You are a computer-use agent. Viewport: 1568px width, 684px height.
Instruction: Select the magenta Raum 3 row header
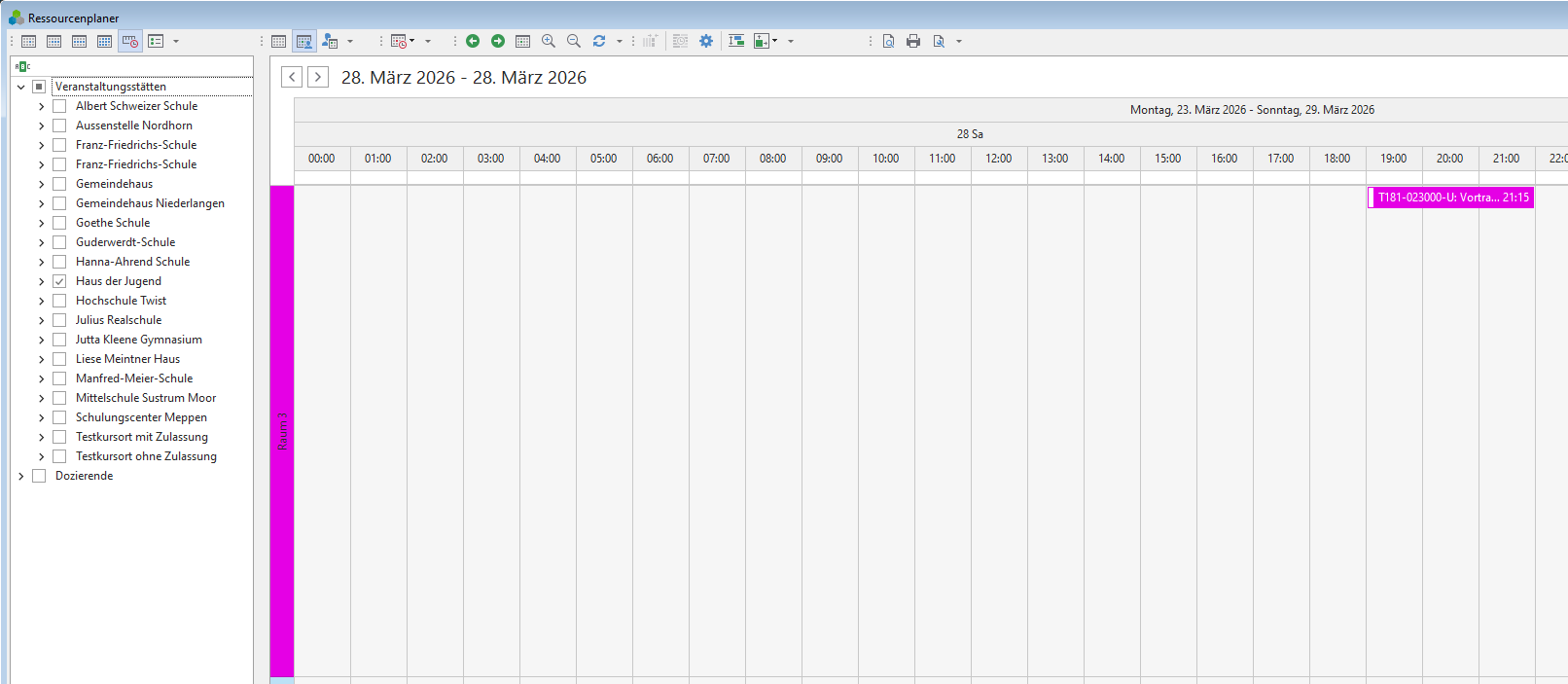282,431
